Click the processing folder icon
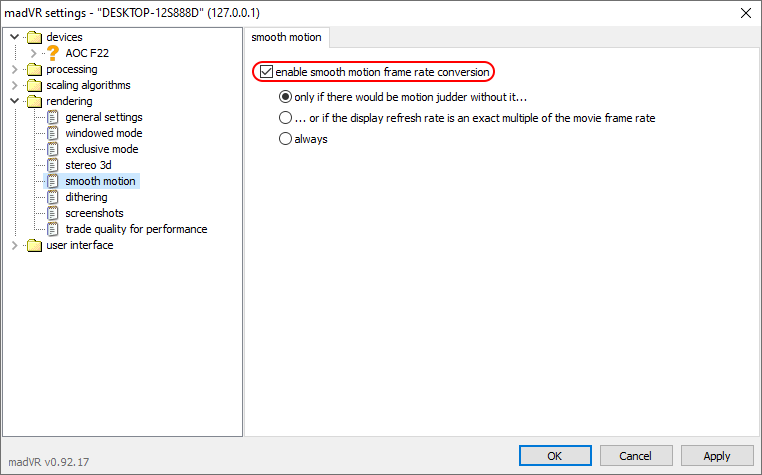The width and height of the screenshot is (762, 475). click(x=35, y=69)
